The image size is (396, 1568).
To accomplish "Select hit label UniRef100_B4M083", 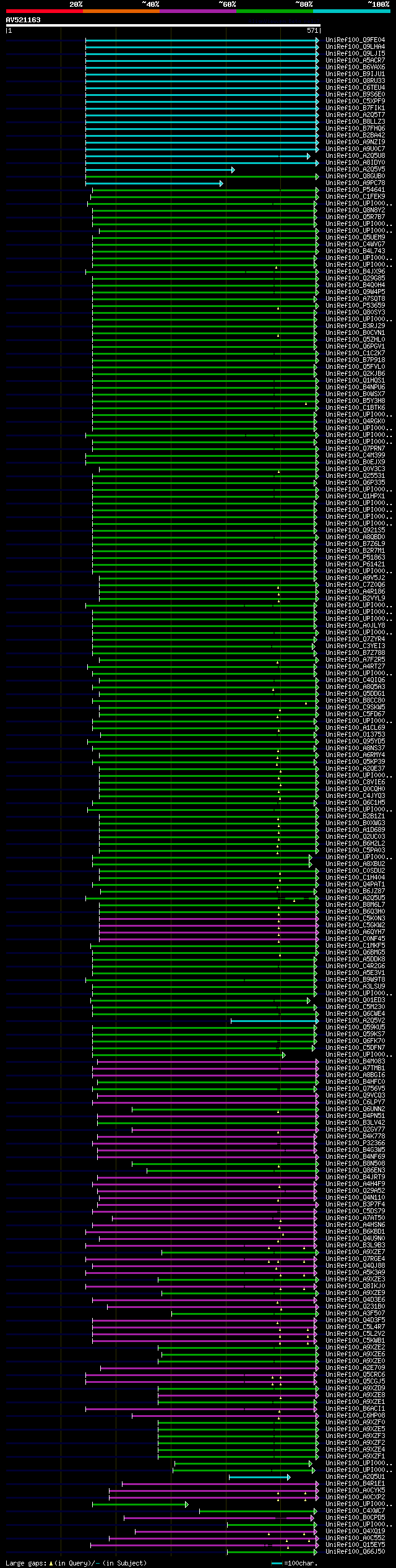I will coord(355,1062).
